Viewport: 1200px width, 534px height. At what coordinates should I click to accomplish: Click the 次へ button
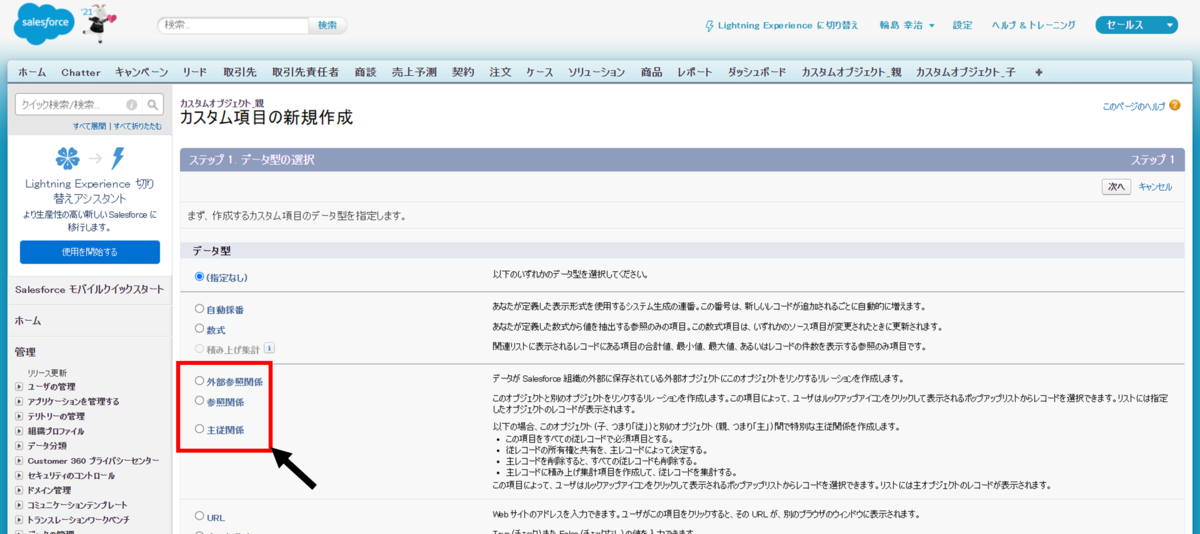point(1117,186)
